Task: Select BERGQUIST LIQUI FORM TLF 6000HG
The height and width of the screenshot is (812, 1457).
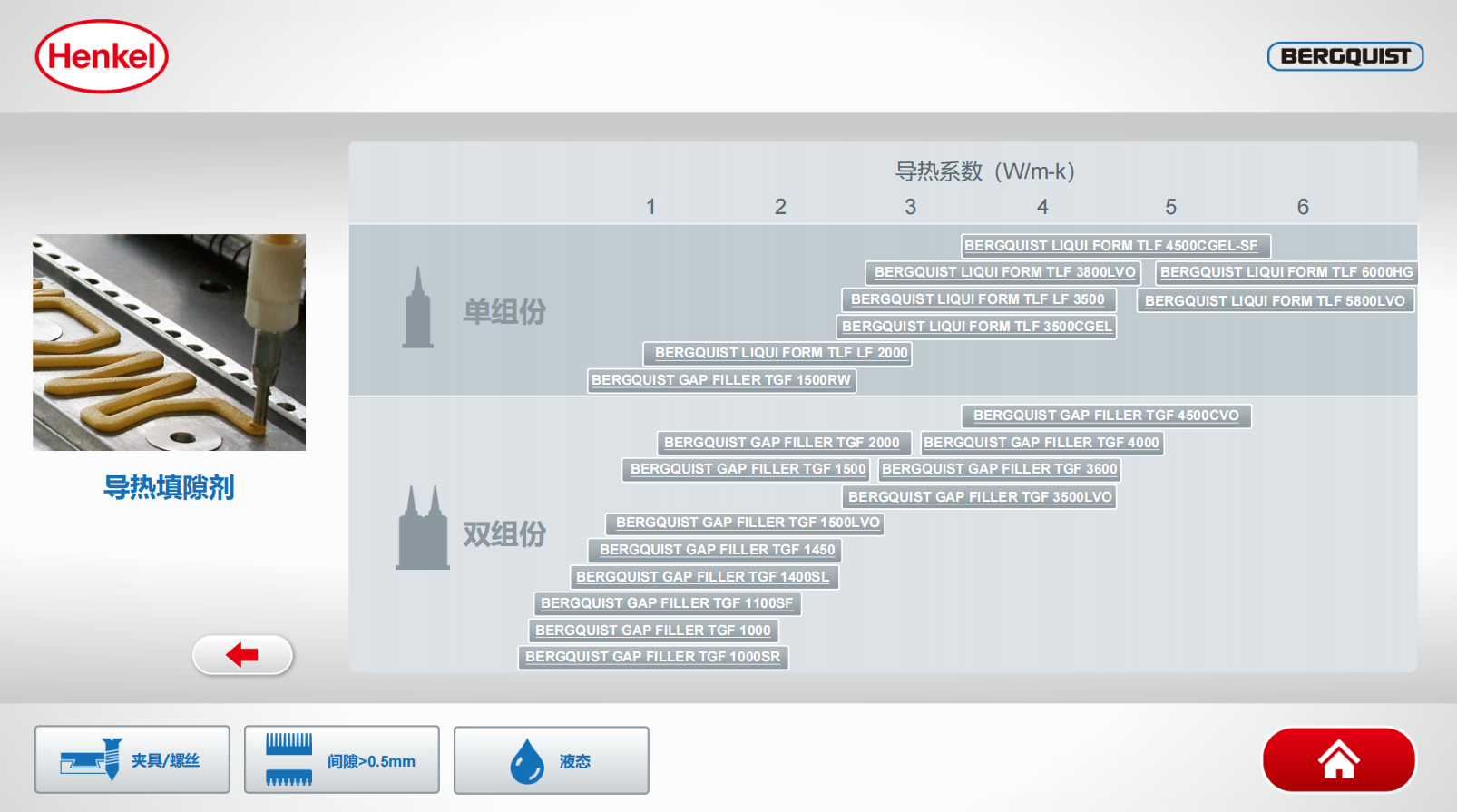Action: pyautogui.click(x=1286, y=272)
